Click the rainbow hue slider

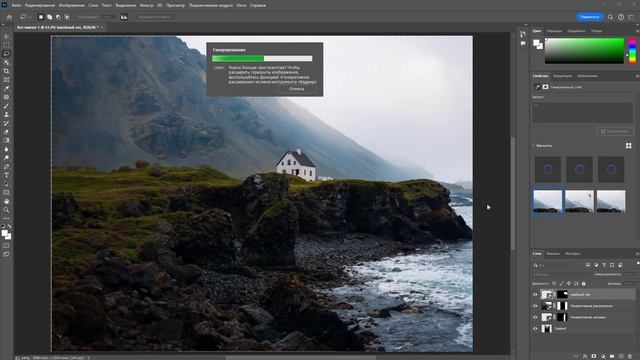[x=632, y=51]
